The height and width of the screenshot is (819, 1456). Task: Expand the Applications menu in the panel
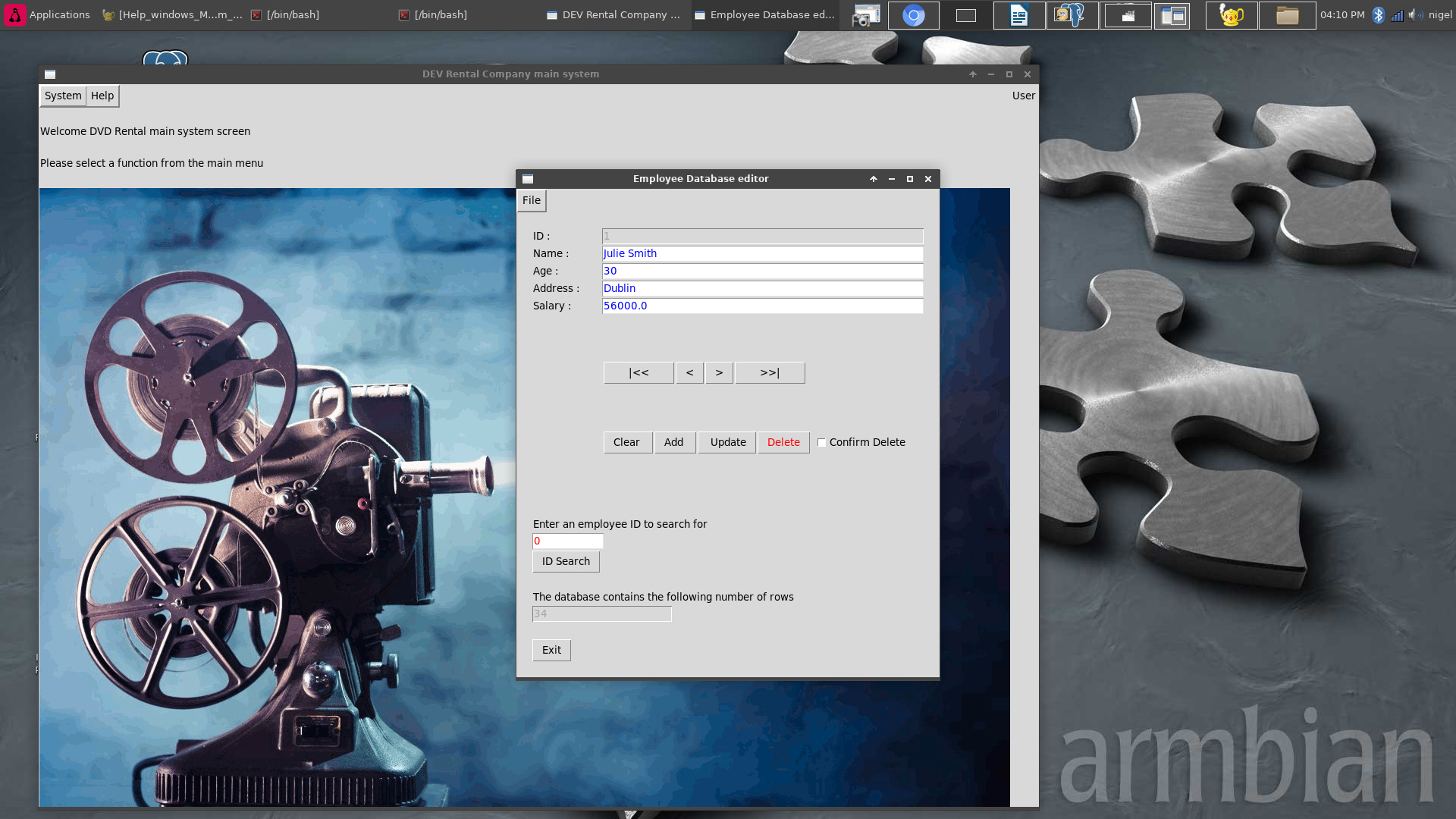pyautogui.click(x=47, y=14)
